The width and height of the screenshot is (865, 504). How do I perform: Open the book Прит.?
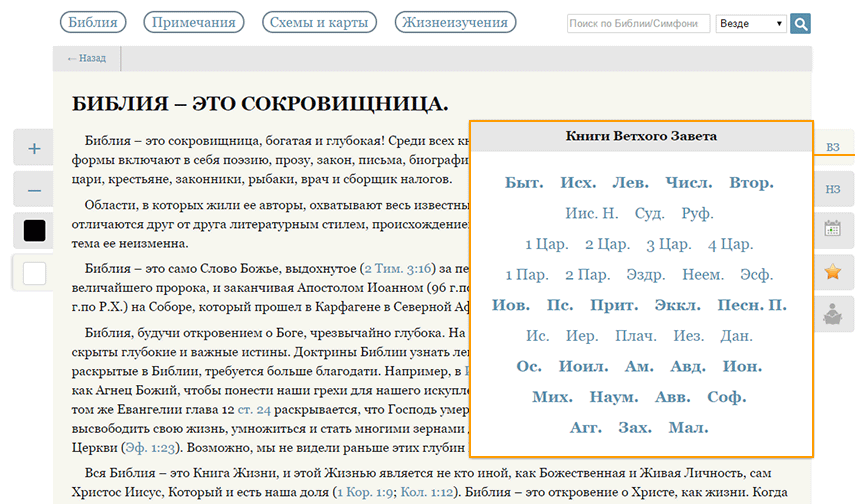(x=614, y=305)
